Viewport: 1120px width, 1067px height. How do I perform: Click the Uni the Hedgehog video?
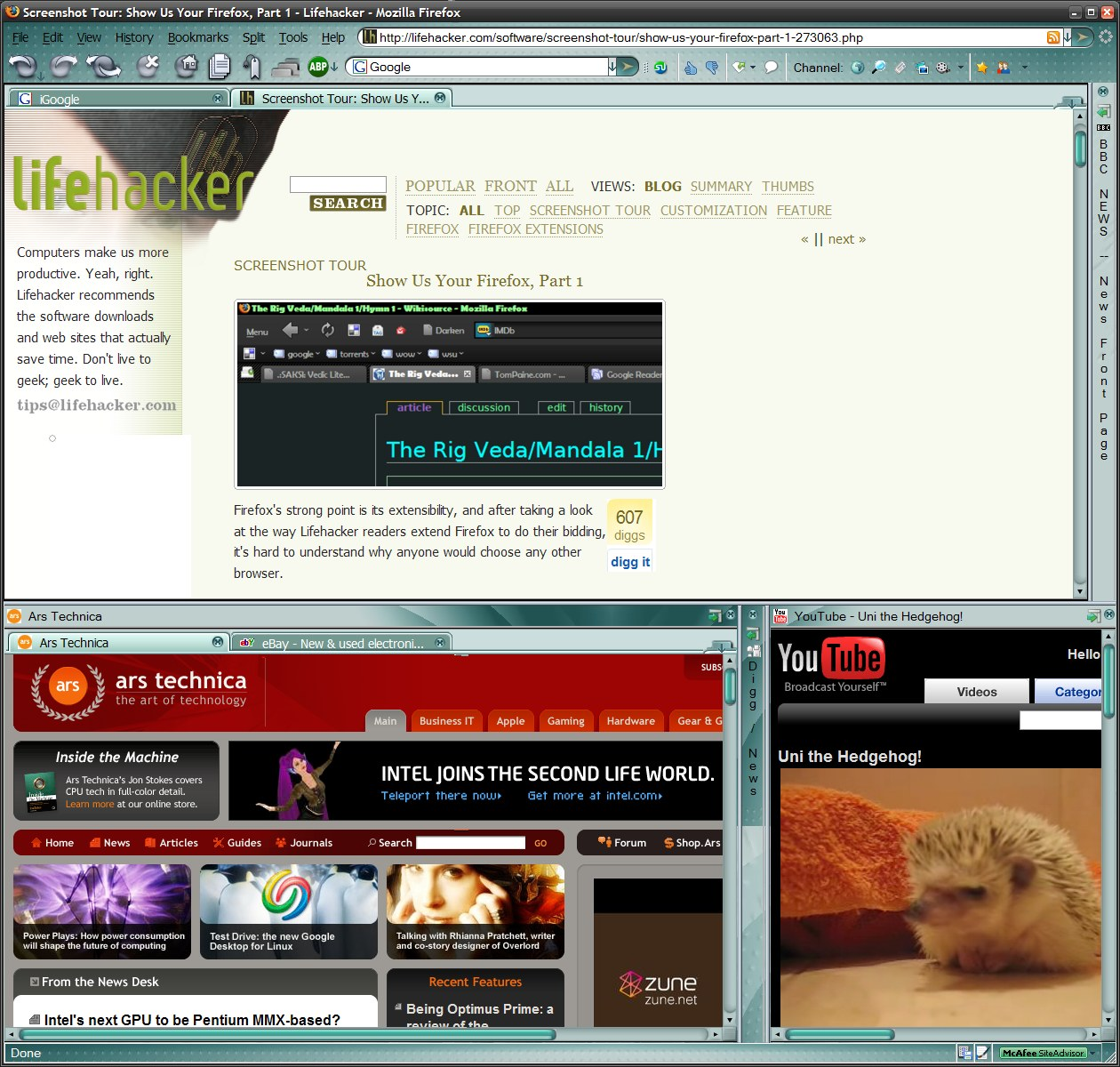[x=940, y=896]
